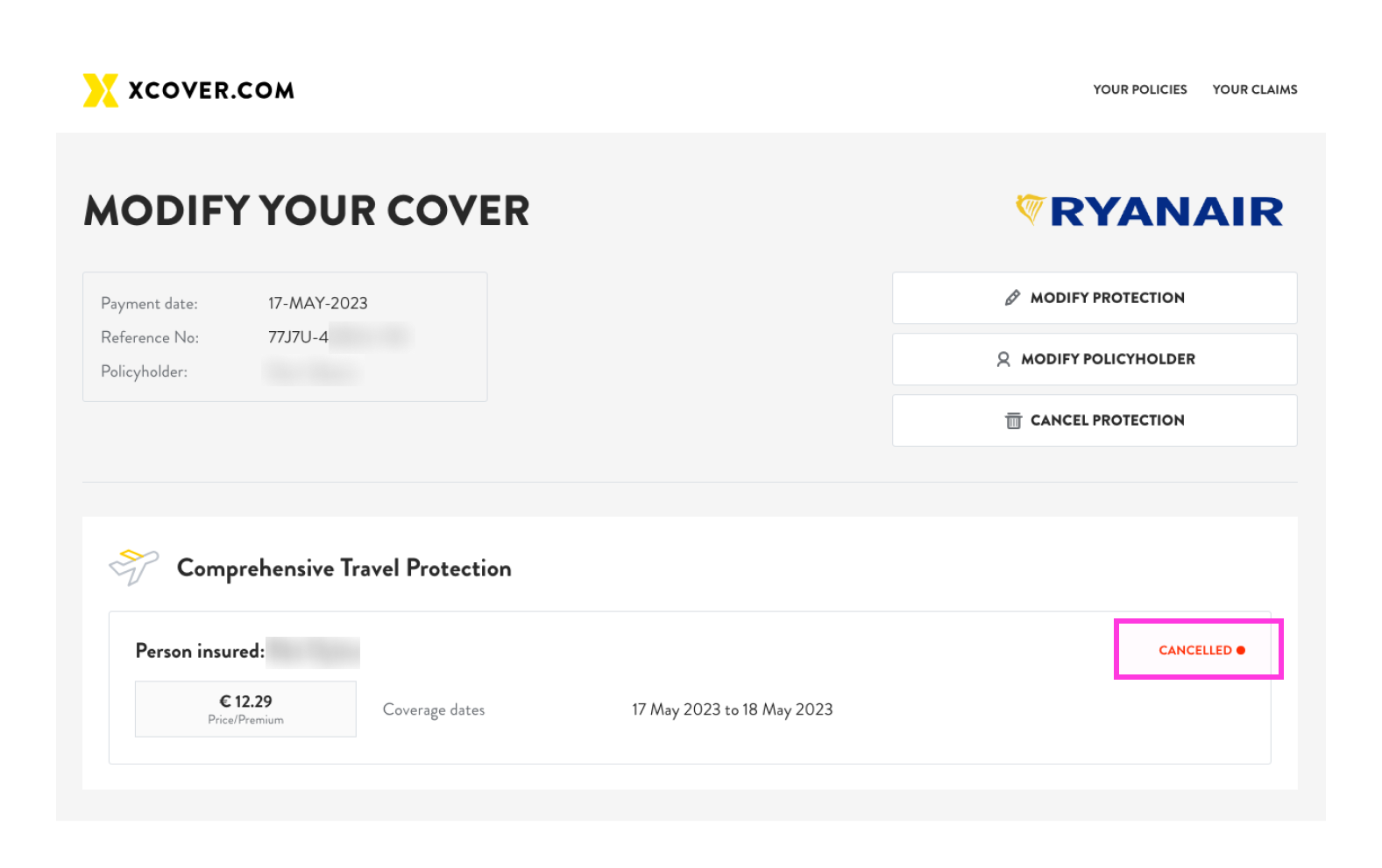This screenshot has height=868, width=1382.
Task: Click the orange status dot next to CANCELLED
Action: click(1239, 649)
